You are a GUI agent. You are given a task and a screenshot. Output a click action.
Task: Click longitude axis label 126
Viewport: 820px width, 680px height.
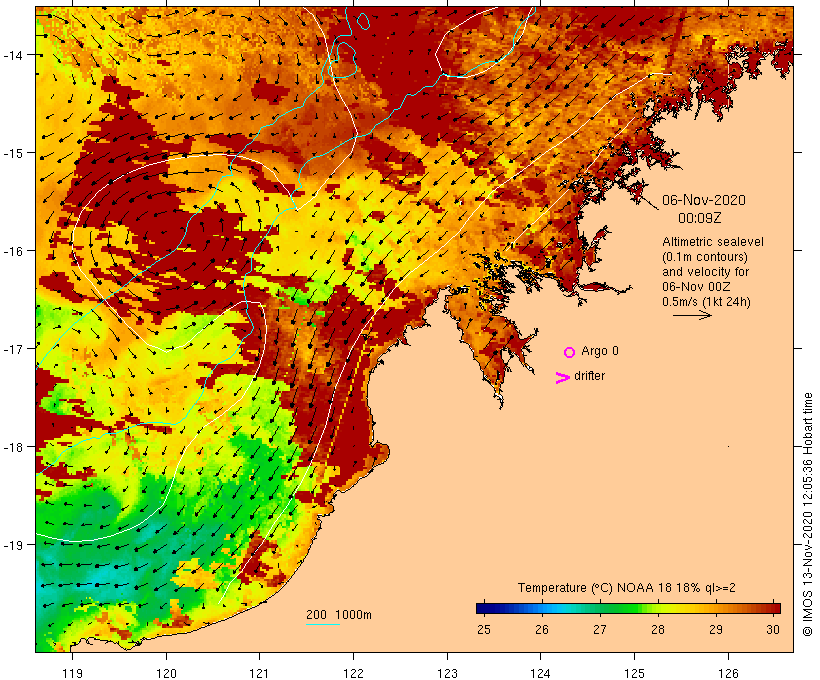[x=728, y=673]
